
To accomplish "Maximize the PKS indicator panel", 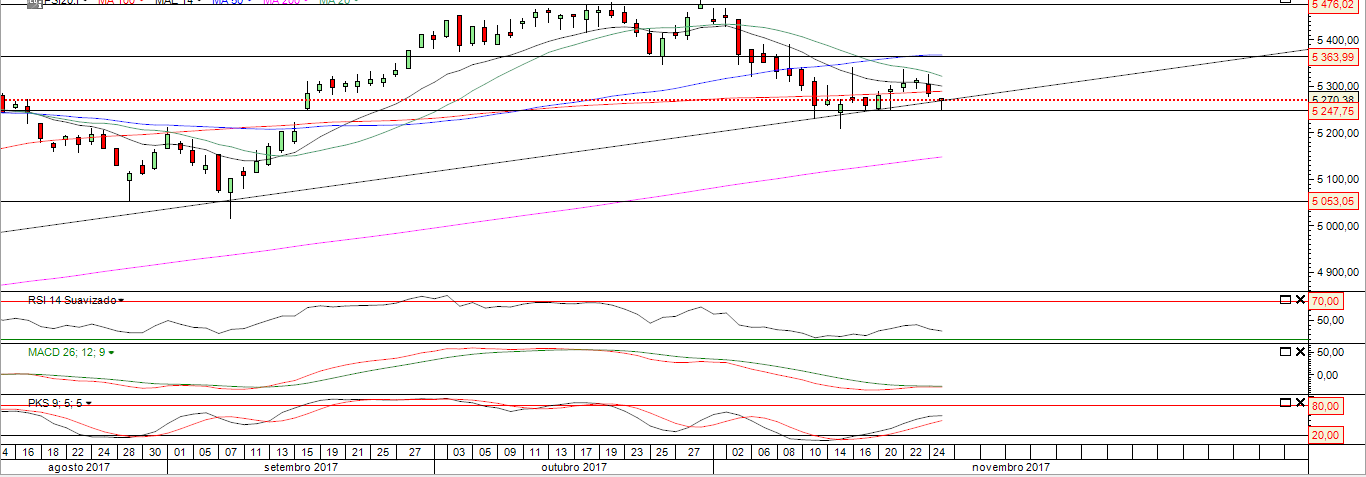I will point(1286,402).
